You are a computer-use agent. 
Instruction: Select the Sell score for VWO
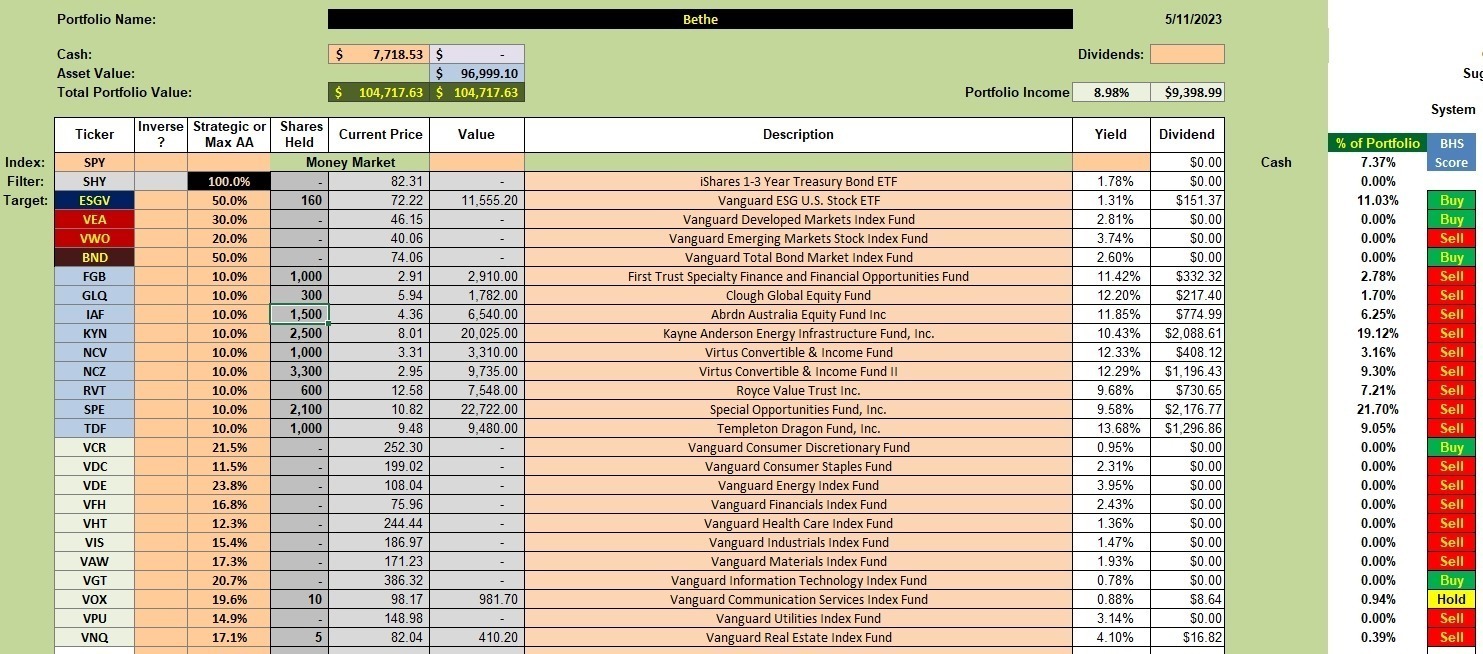click(x=1452, y=238)
